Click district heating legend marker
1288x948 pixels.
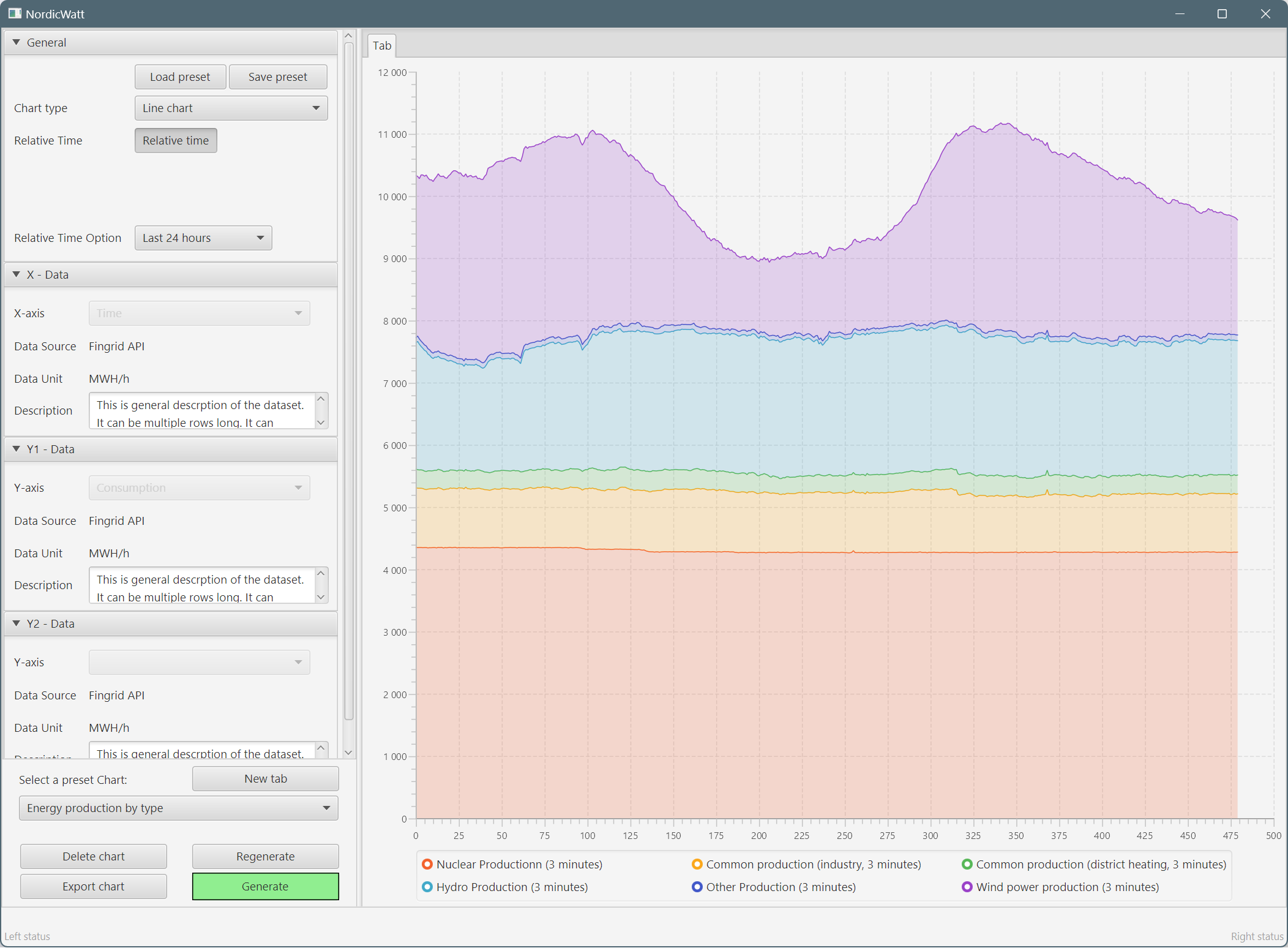967,864
